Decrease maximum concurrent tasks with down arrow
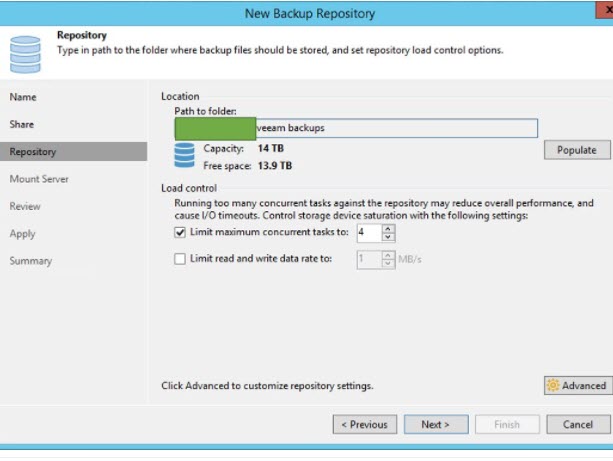The image size is (613, 461). pyautogui.click(x=389, y=238)
